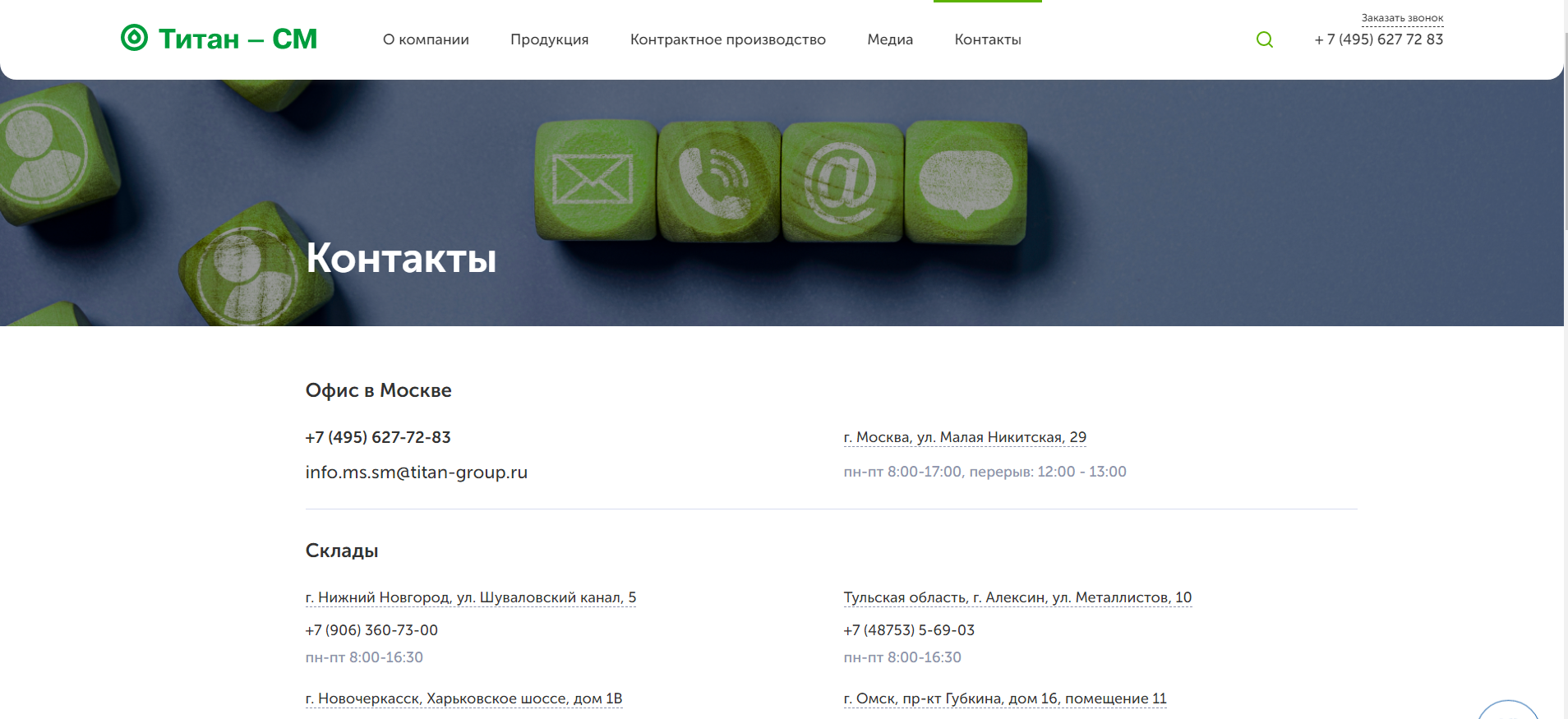Viewport: 1568px width, 719px height.
Task: Open the Продукция menu item
Action: tap(549, 39)
